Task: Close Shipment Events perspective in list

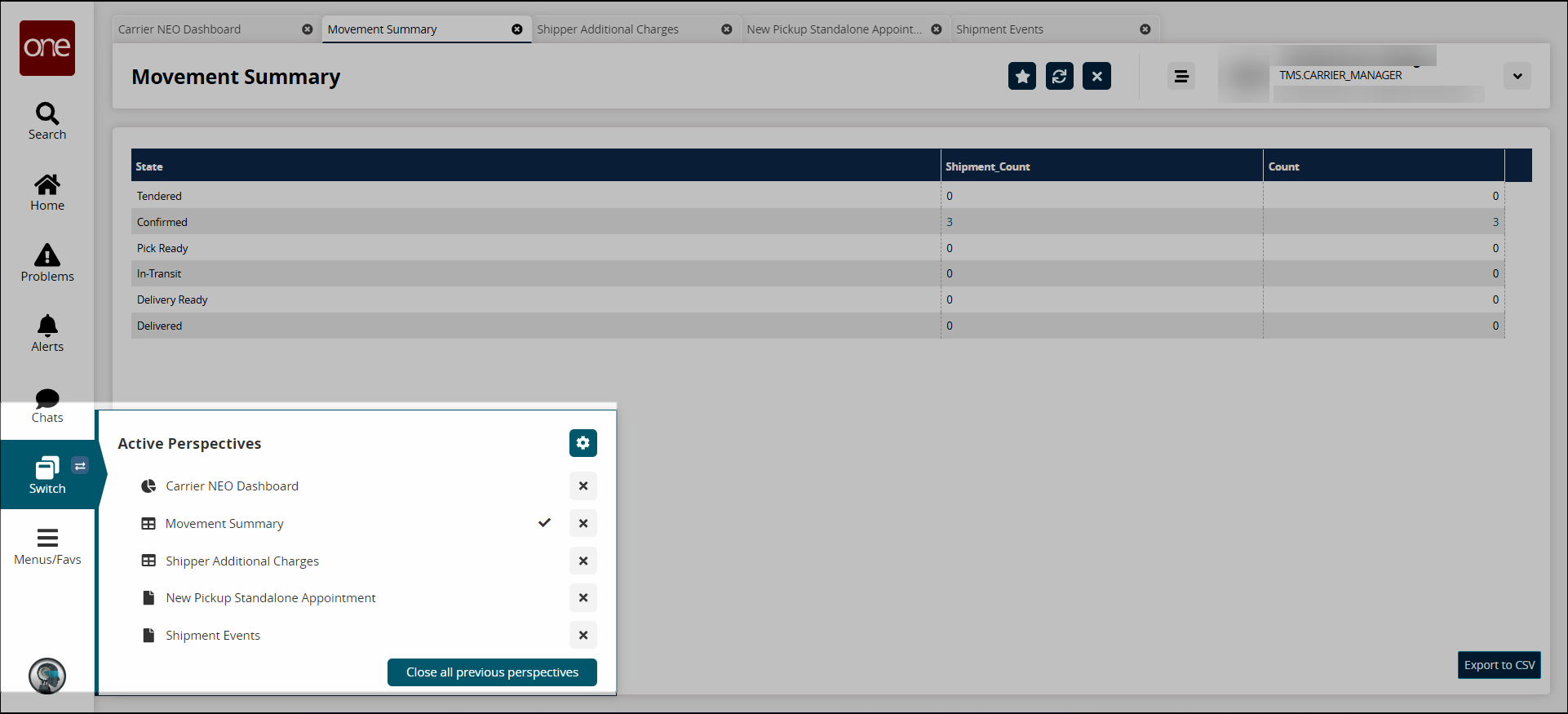Action: [x=583, y=635]
